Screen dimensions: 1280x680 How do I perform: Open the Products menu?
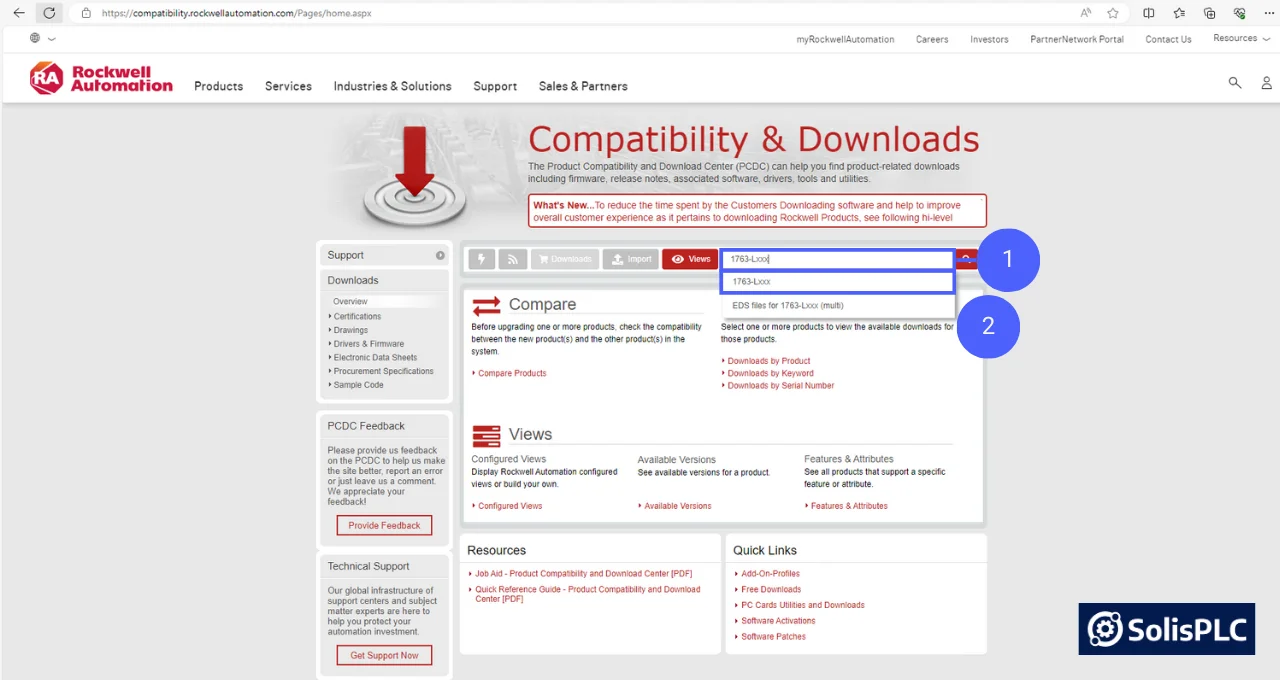tap(218, 86)
